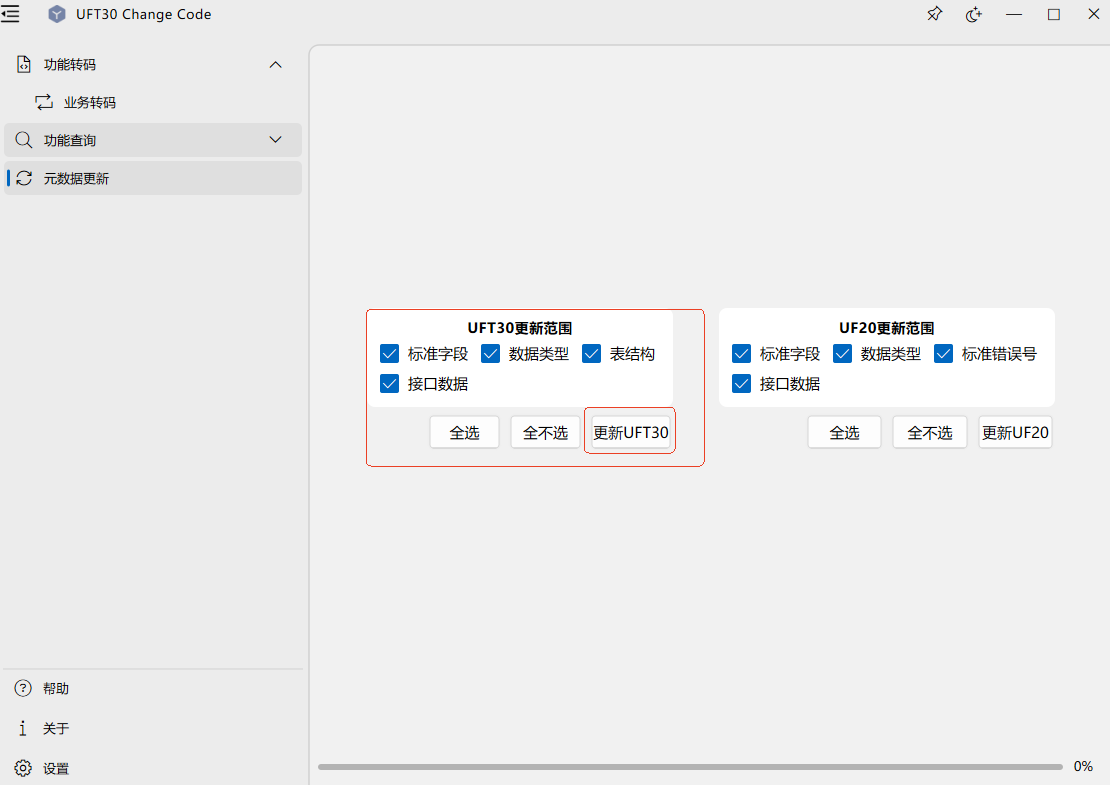The image size is (1110, 785).
Task: Select 功能查询 in the sidebar
Action: tap(153, 140)
